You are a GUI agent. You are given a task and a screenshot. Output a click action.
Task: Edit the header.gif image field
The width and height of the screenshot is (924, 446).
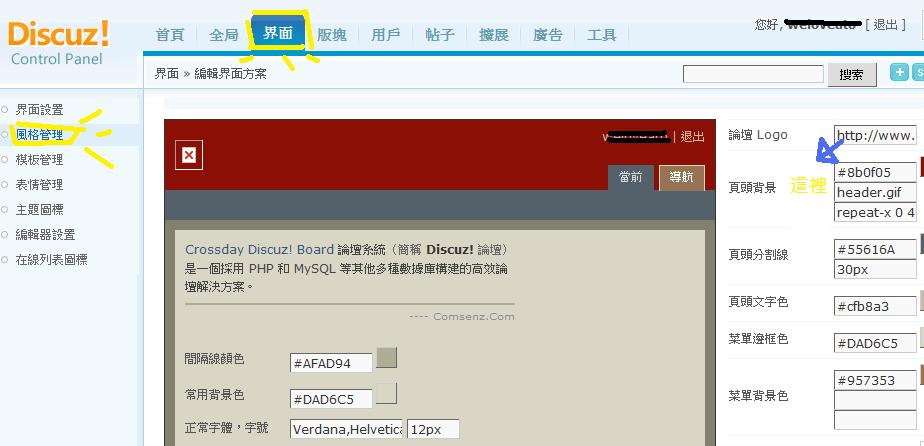(x=876, y=192)
